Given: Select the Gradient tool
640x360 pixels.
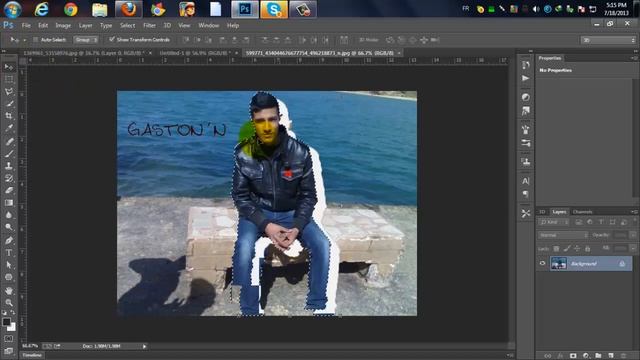Looking at the screenshot, I should pyautogui.click(x=9, y=202).
